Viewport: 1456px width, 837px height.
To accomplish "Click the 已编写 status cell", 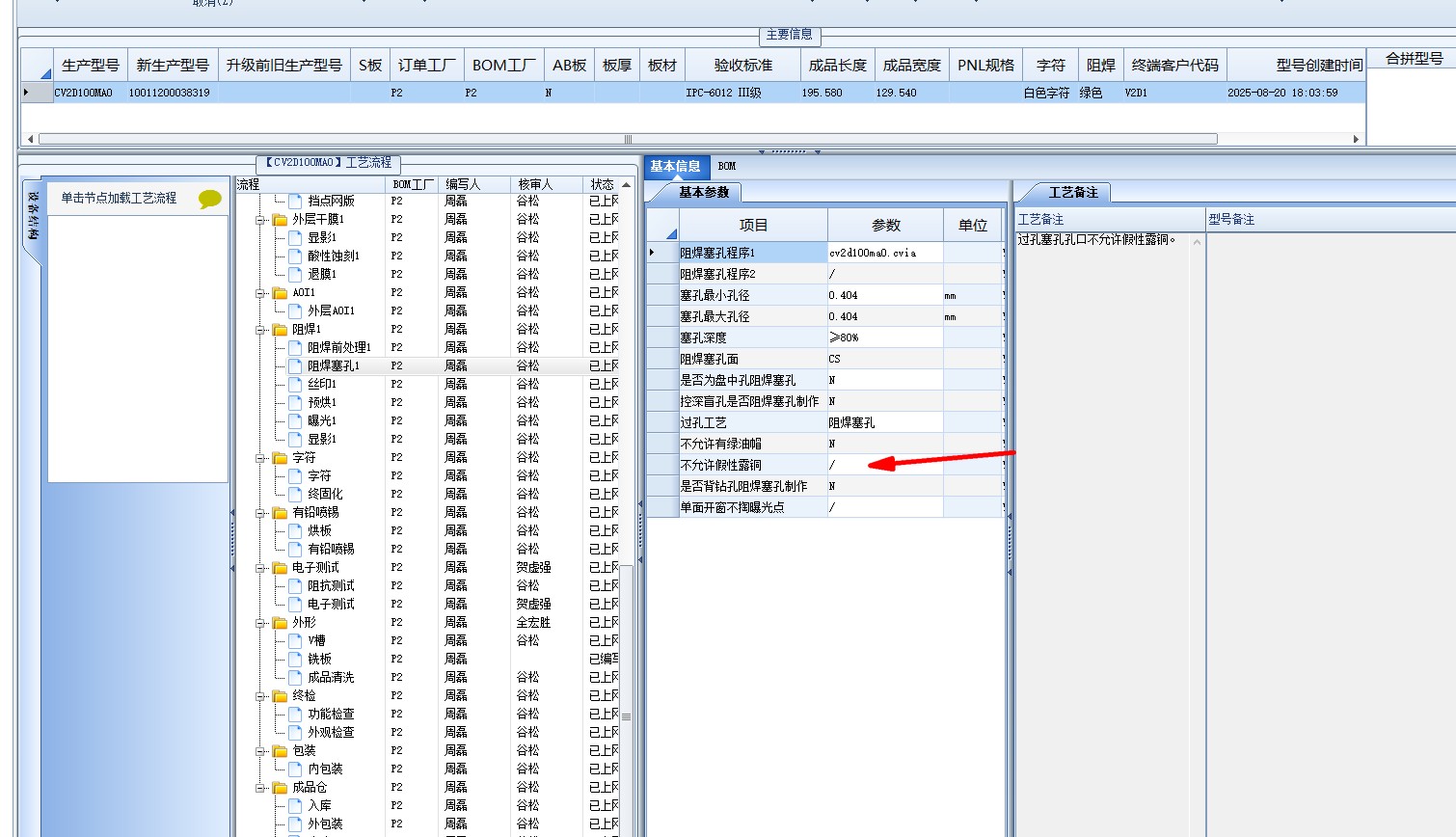I will click(604, 659).
